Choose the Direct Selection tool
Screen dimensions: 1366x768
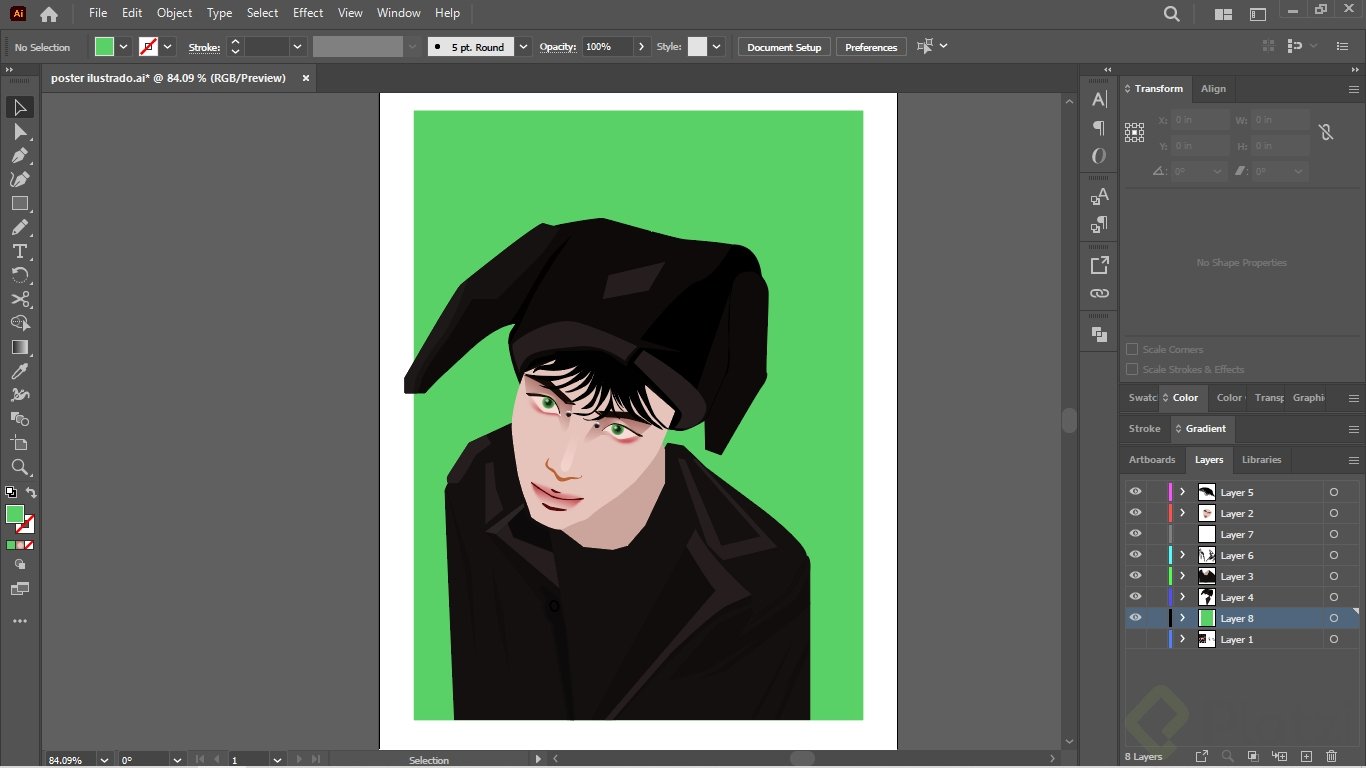point(19,131)
